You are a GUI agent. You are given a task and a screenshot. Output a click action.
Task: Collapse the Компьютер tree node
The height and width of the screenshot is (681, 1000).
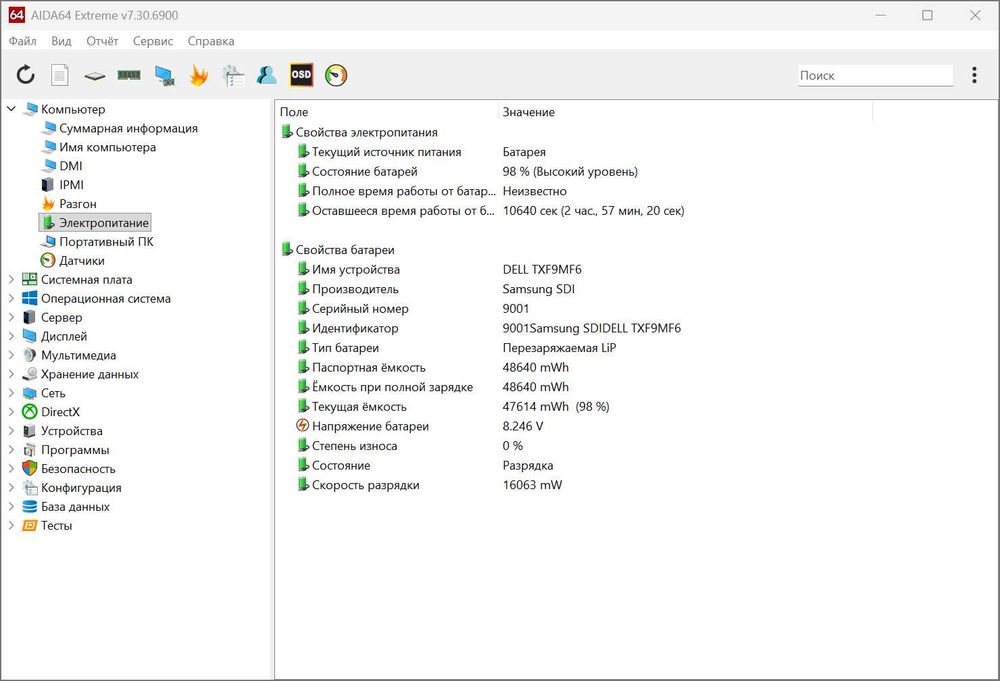[x=11, y=109]
